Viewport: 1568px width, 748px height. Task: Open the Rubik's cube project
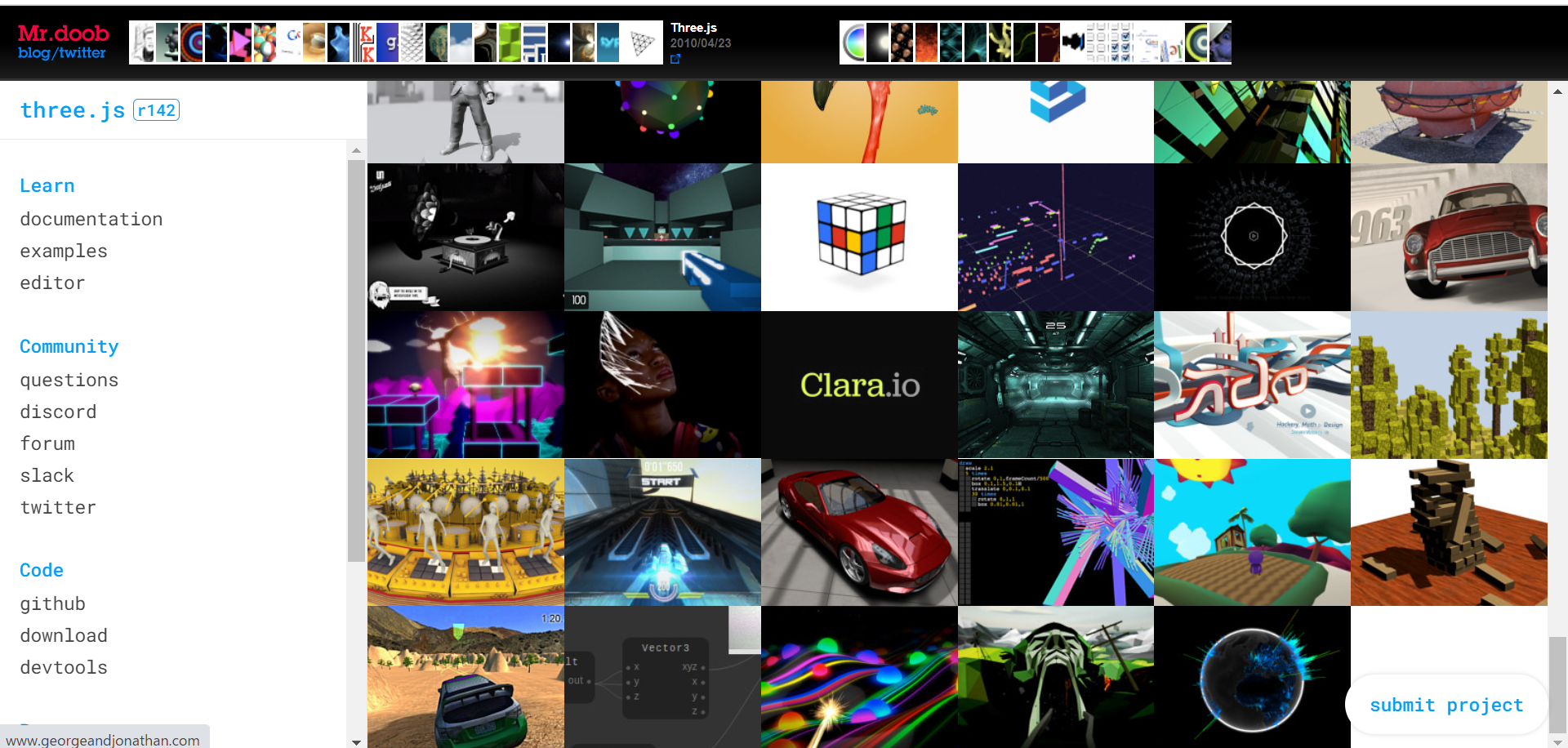point(859,237)
